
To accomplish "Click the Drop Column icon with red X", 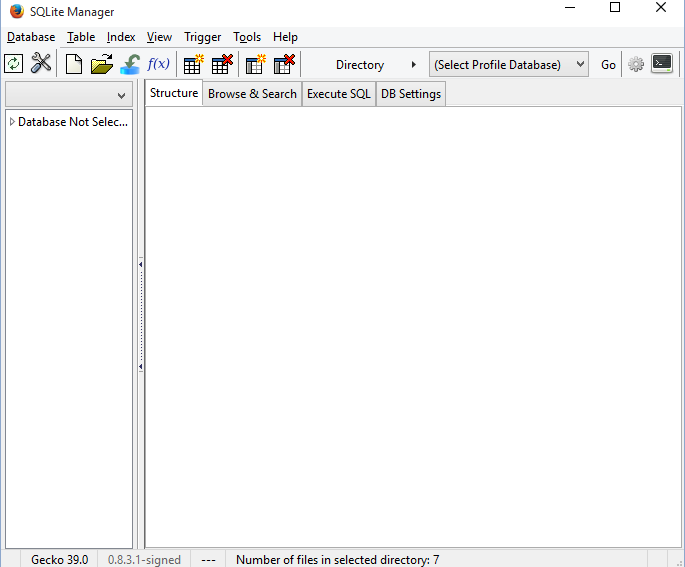I will [284, 64].
